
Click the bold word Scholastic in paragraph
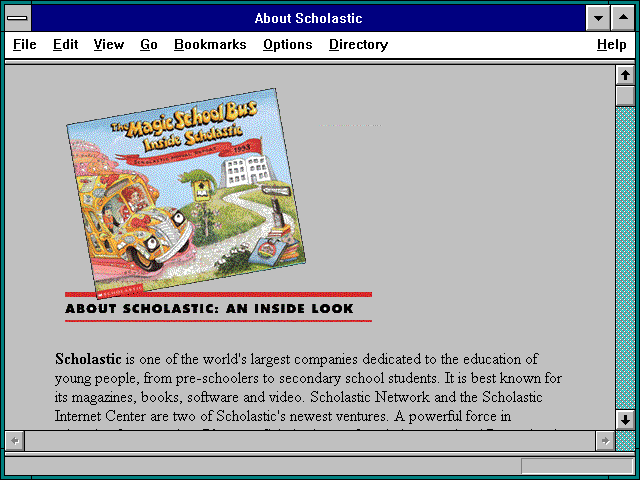pos(88,359)
